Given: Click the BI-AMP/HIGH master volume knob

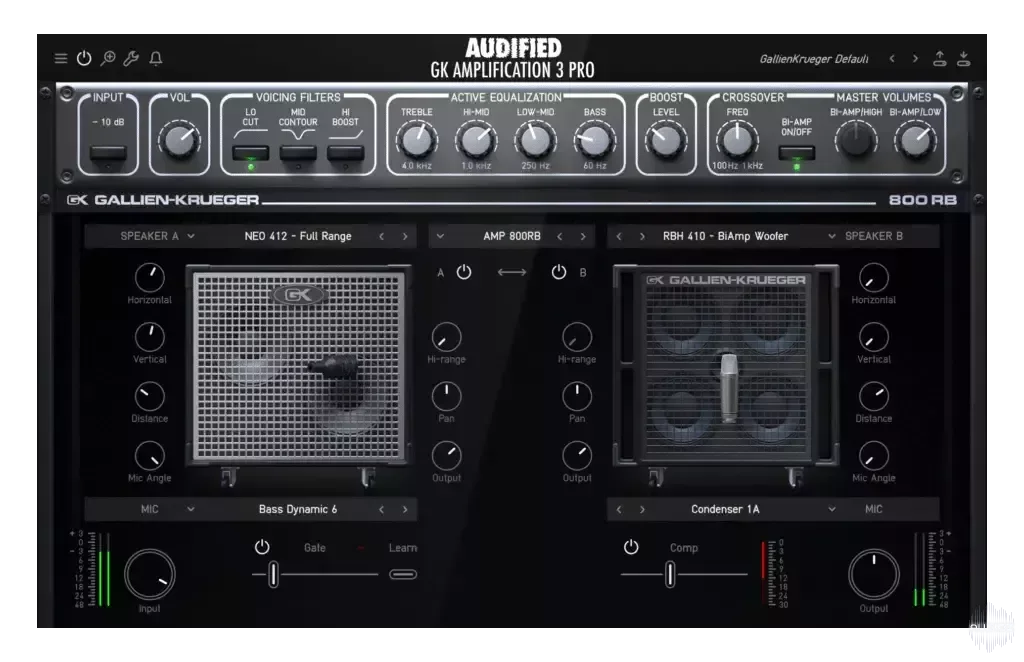Looking at the screenshot, I should pos(856,140).
